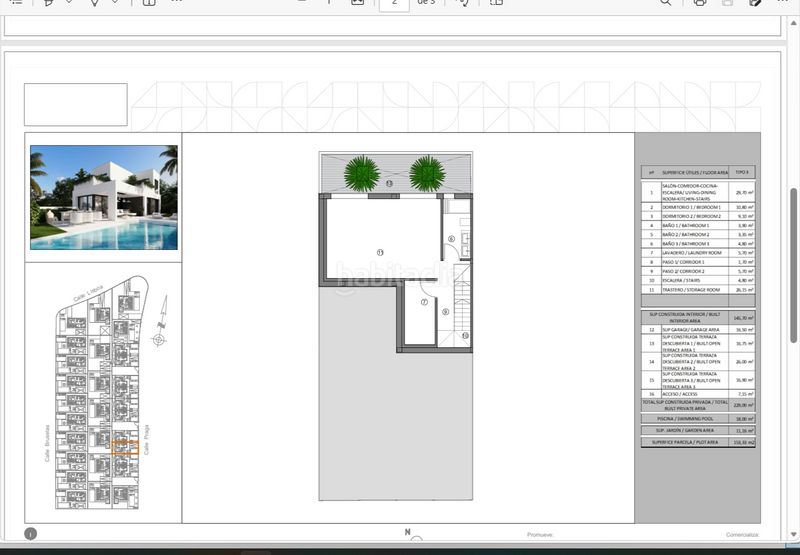Click 'Calle Praga' street label on site plan

point(146,439)
